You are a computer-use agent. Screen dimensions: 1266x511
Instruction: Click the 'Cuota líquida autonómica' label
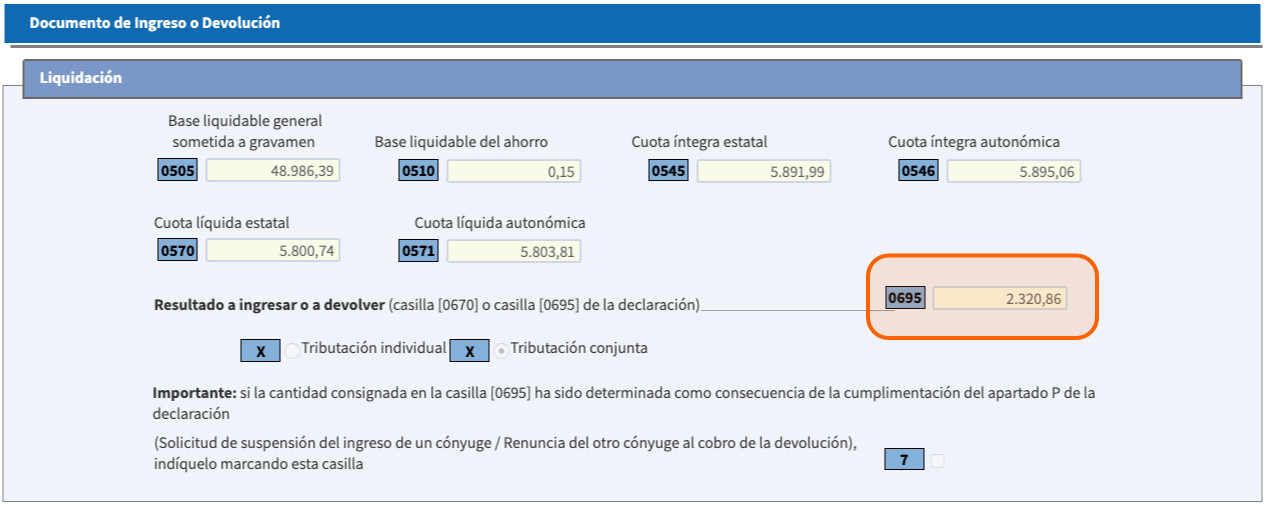coord(500,222)
